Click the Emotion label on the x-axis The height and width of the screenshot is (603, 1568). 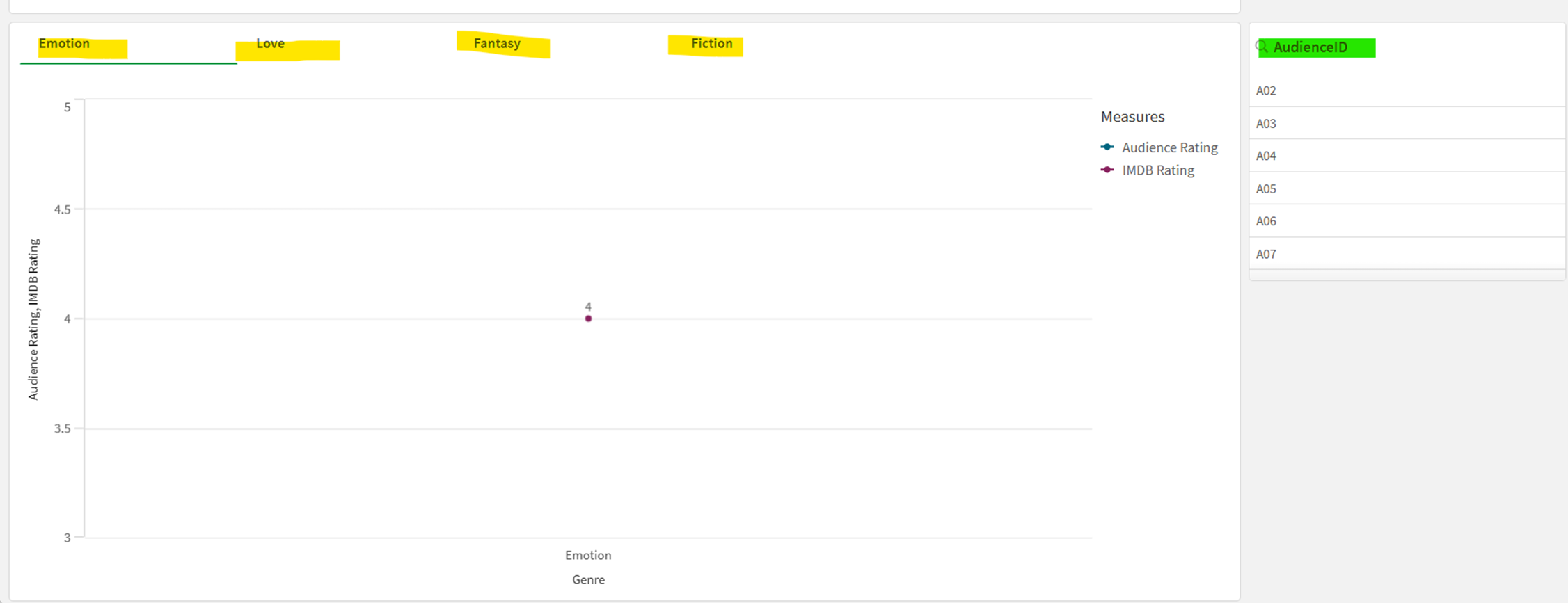(588, 555)
